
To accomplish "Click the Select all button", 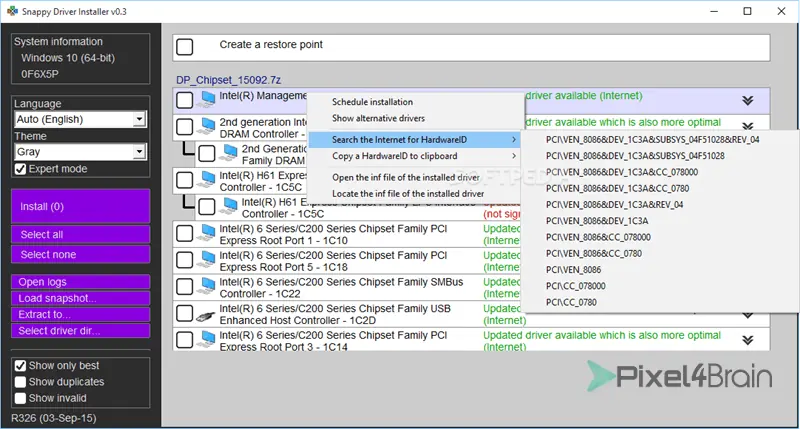I will [x=81, y=235].
